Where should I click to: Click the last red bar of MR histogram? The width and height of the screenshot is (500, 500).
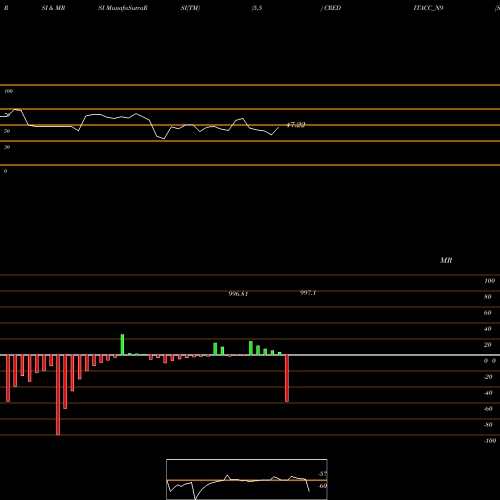(x=287, y=378)
